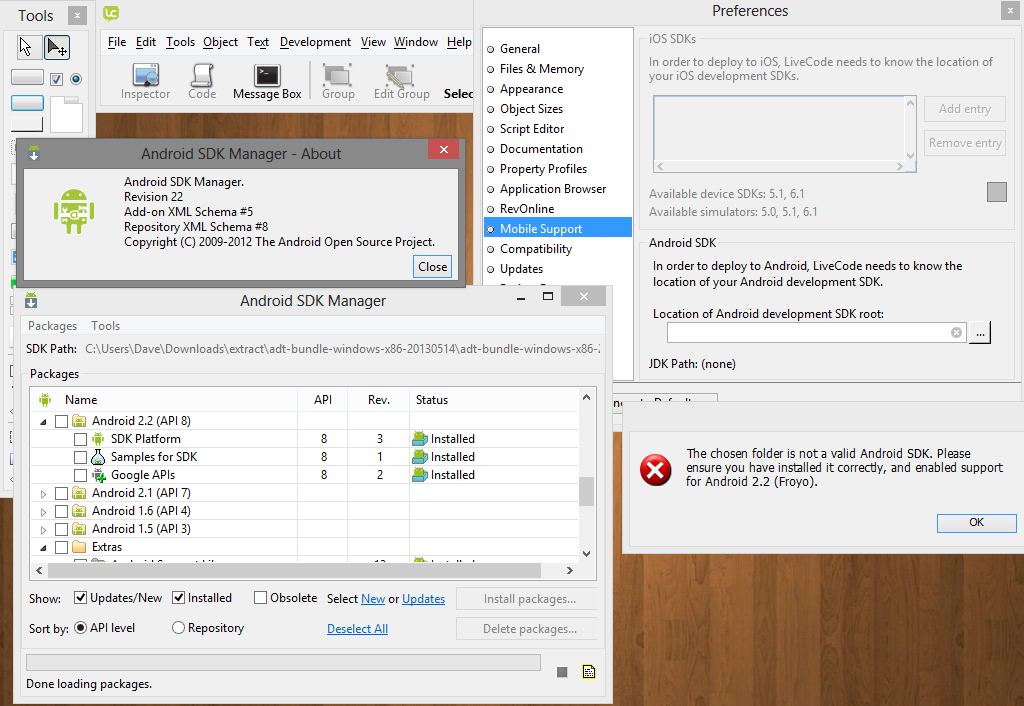This screenshot has width=1024, height=706.
Task: Open the SDK Manager log icon
Action: (x=589, y=672)
